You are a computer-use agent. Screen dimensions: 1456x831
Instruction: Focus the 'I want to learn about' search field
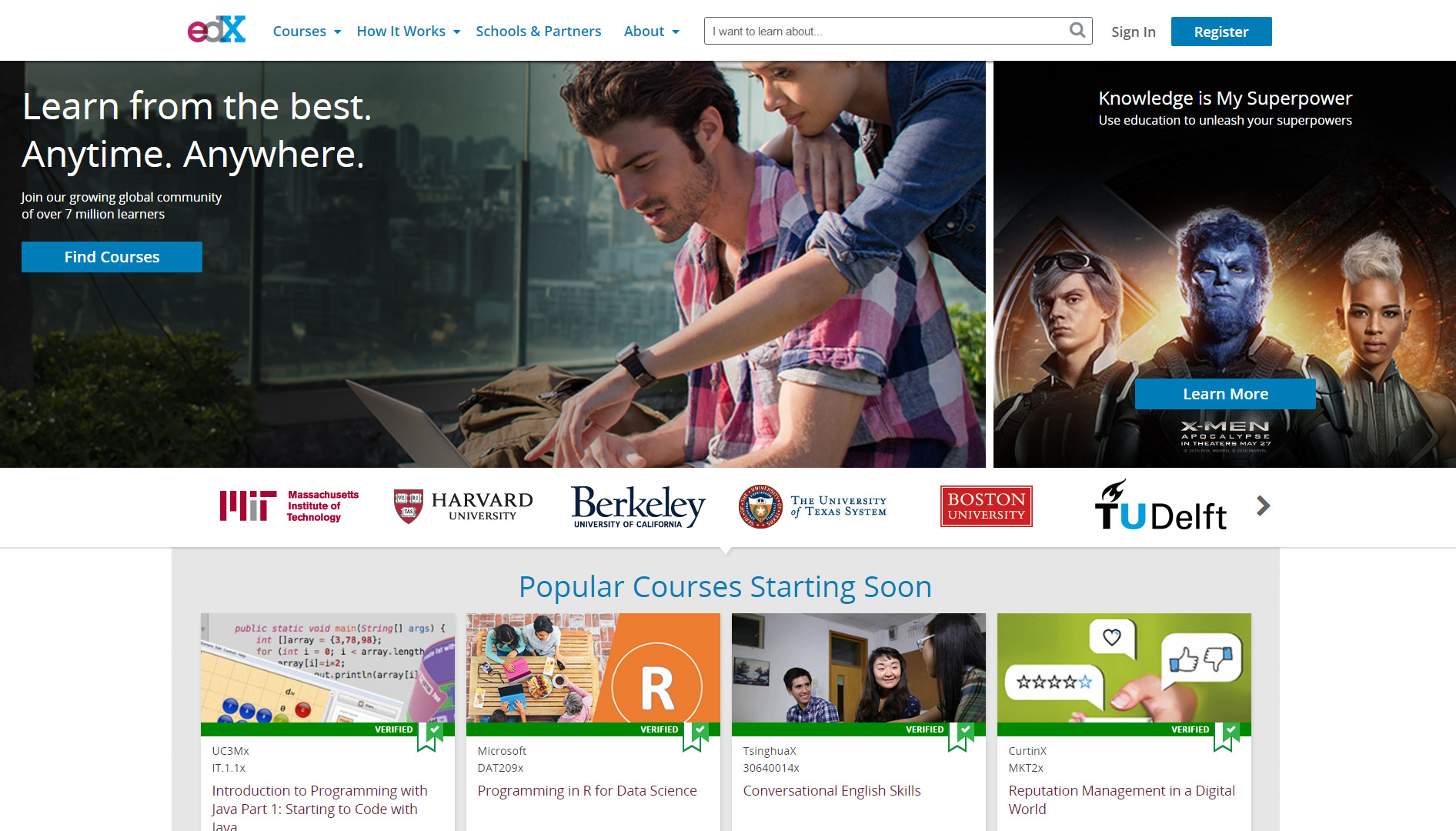[885, 32]
